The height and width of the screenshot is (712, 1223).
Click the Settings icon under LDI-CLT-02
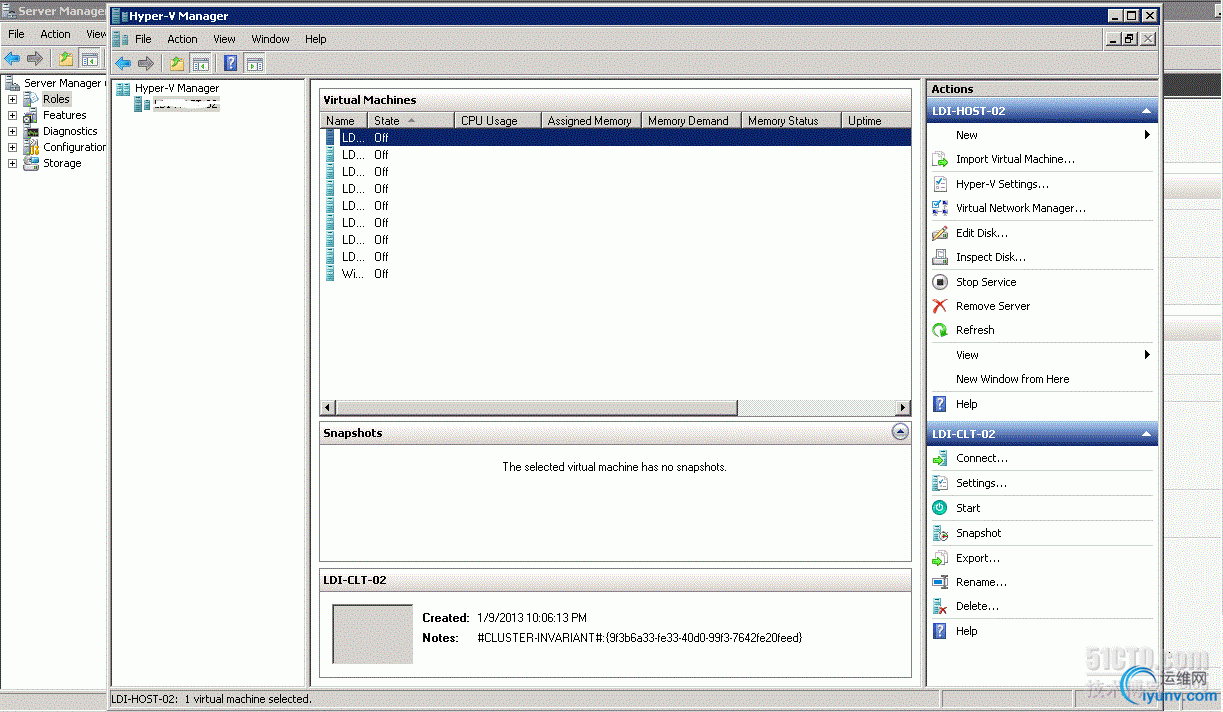coord(939,483)
